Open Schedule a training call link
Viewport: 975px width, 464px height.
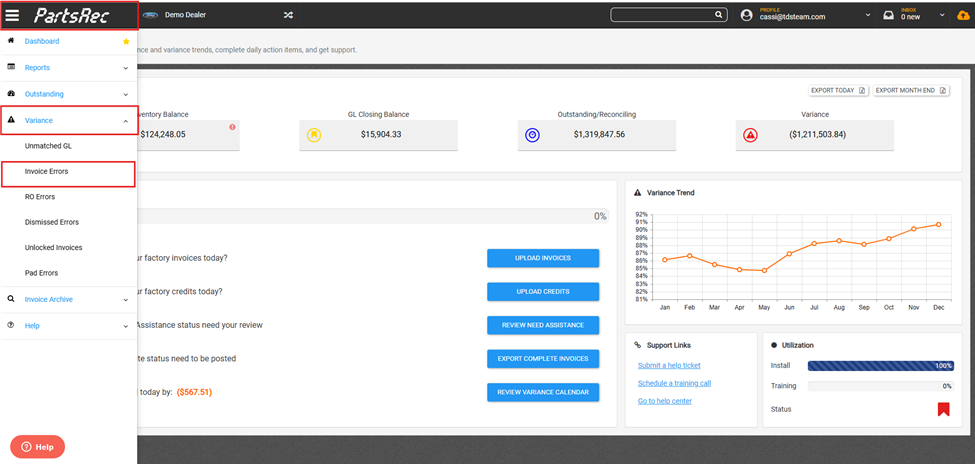point(674,383)
